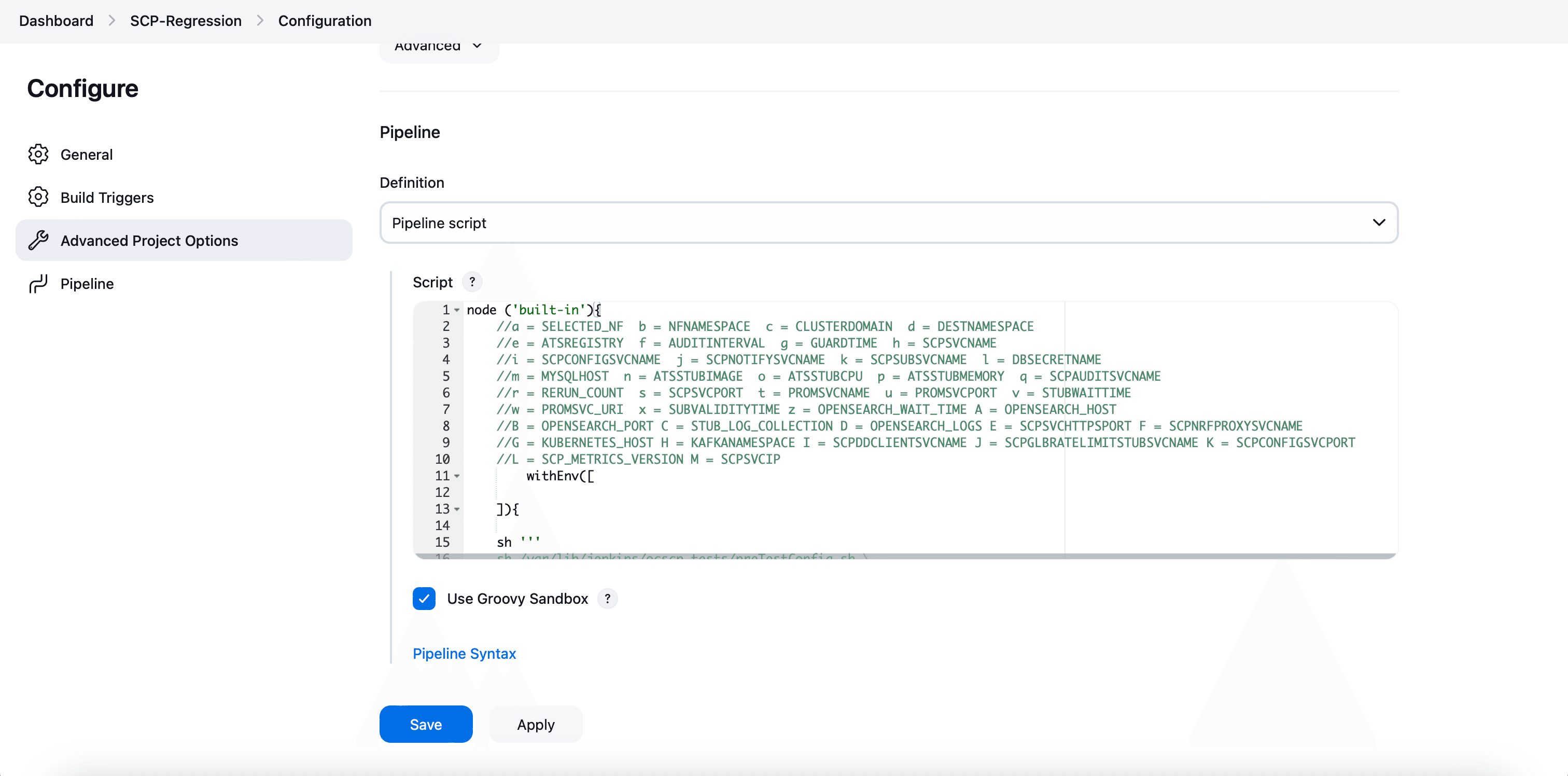The width and height of the screenshot is (1568, 776).
Task: Collapse the code fold on line 1
Action: (458, 310)
